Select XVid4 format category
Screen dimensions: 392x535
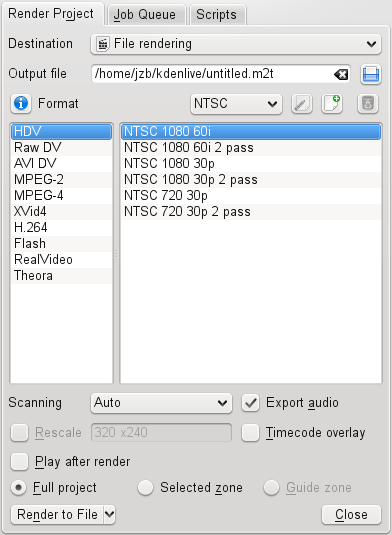tap(61, 212)
